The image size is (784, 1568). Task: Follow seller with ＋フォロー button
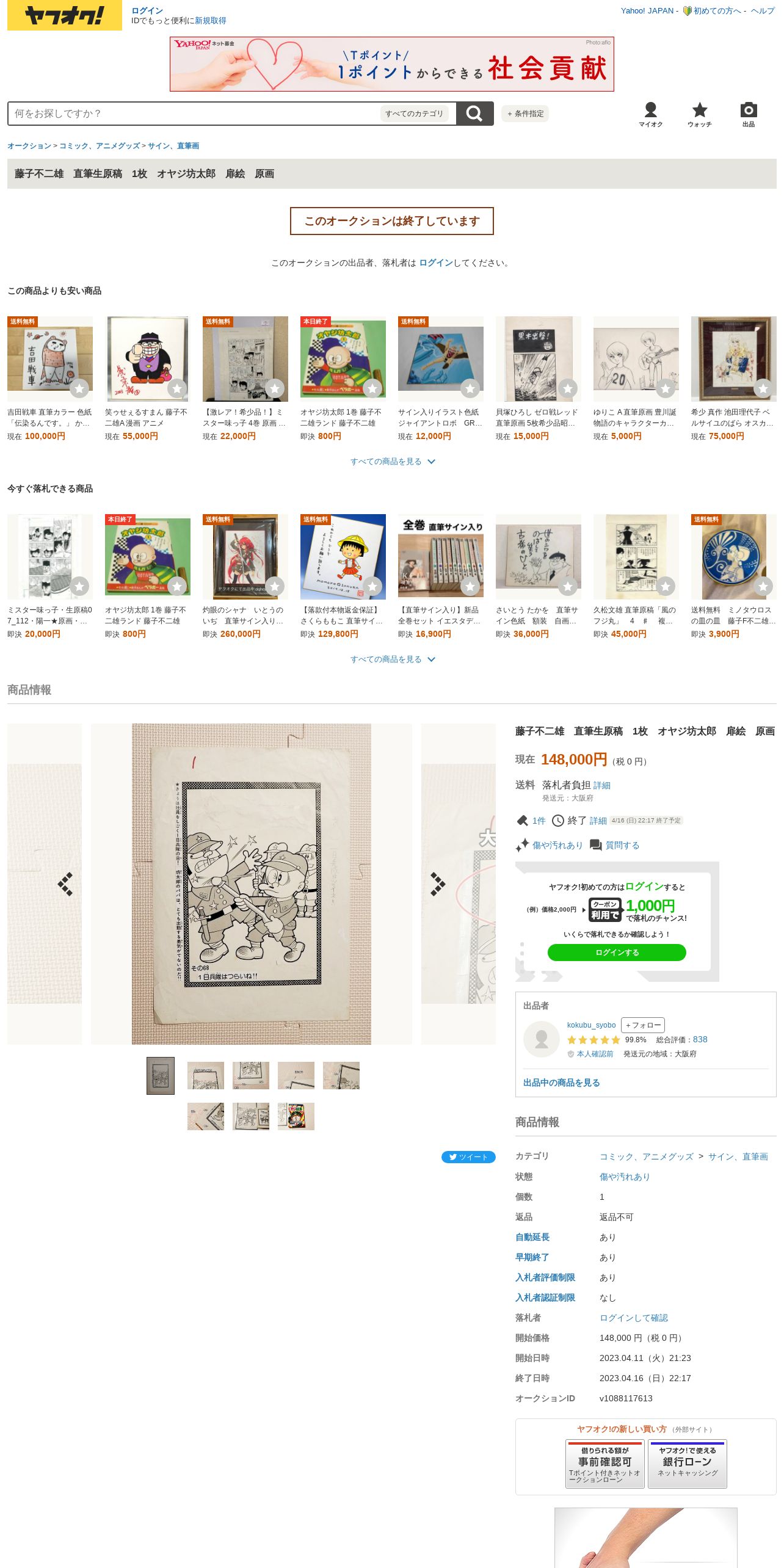643,1025
